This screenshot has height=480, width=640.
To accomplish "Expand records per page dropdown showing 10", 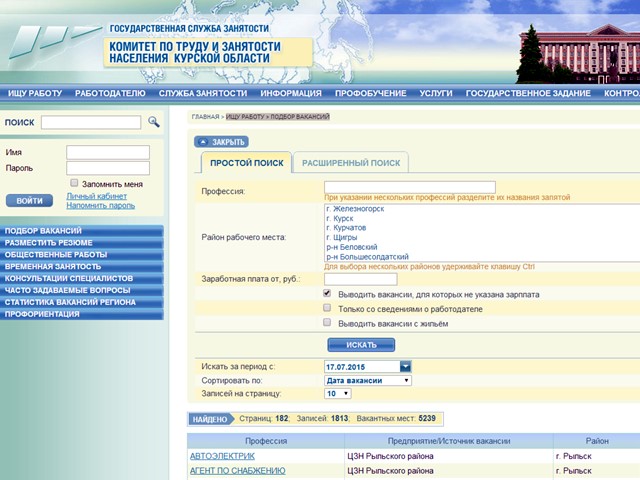I will click(x=338, y=393).
